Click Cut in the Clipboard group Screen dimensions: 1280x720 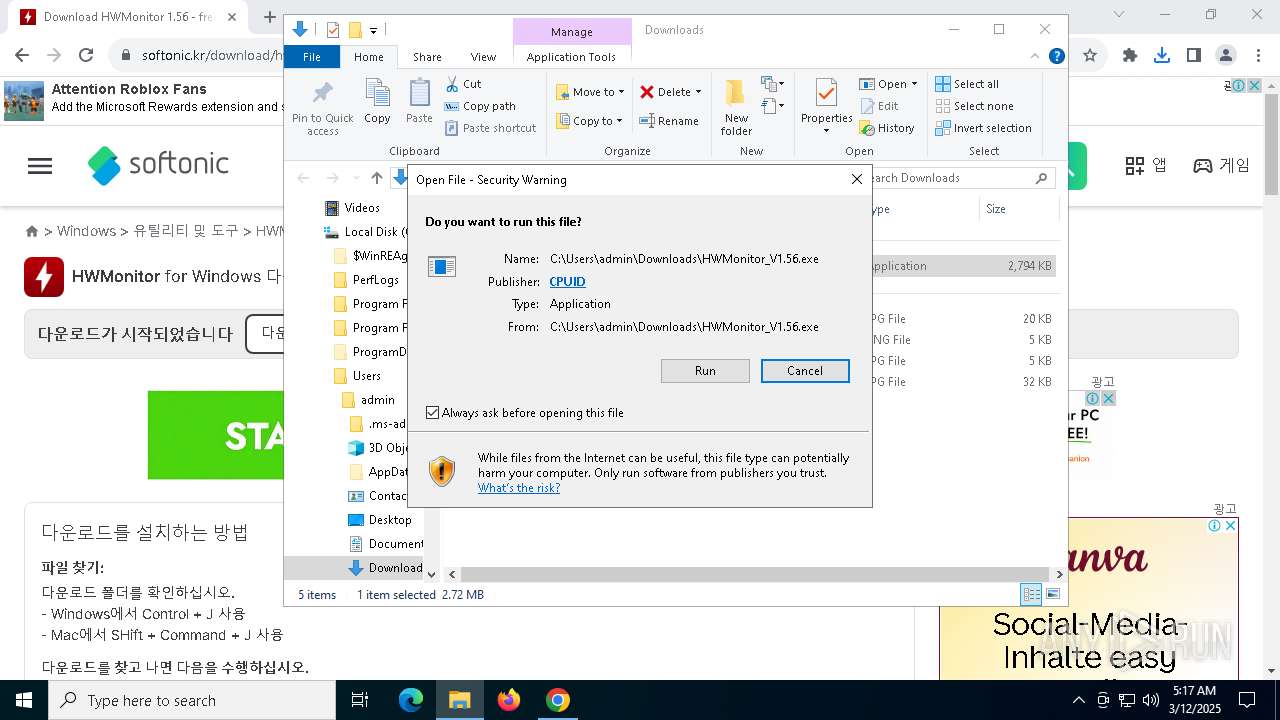[x=463, y=84]
